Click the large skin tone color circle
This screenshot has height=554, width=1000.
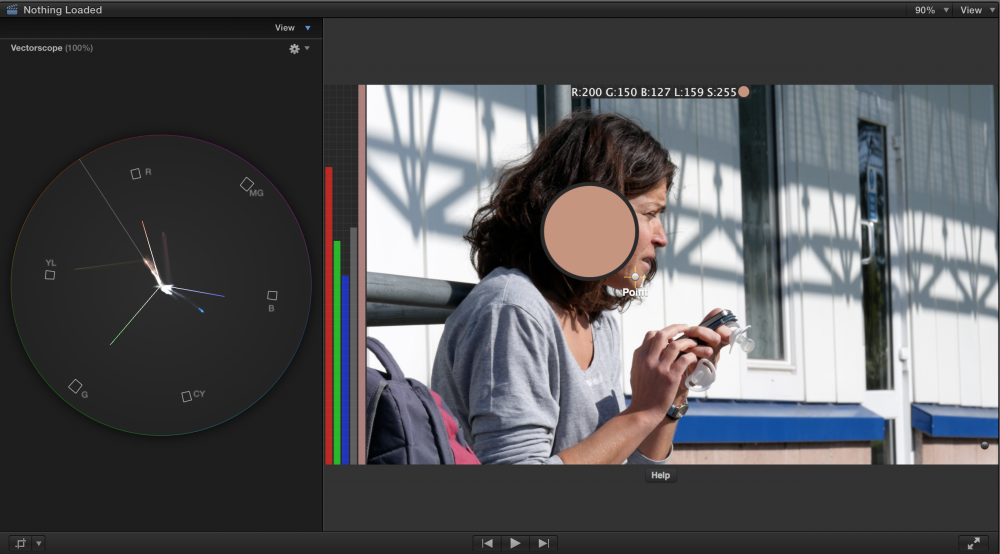point(590,232)
